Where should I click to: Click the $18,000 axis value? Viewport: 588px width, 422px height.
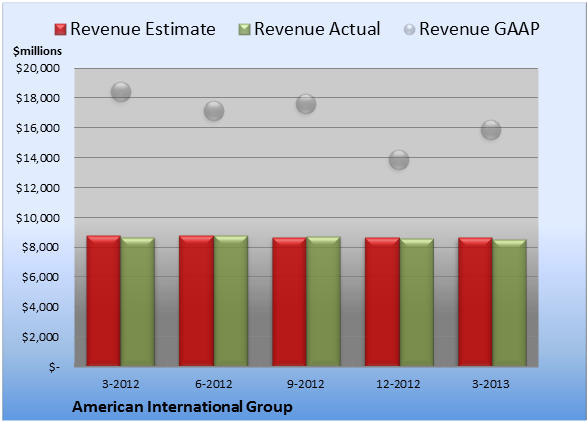[x=38, y=98]
